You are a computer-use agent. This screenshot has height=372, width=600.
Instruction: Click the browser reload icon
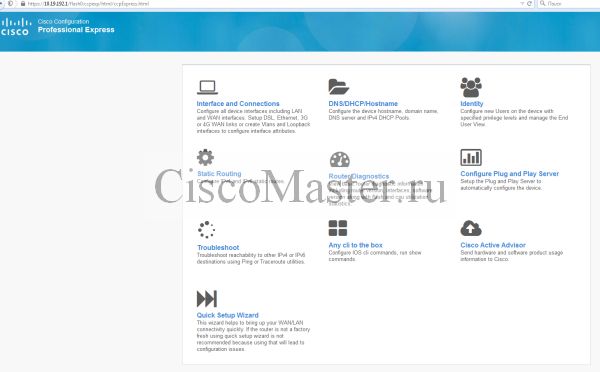(530, 3)
